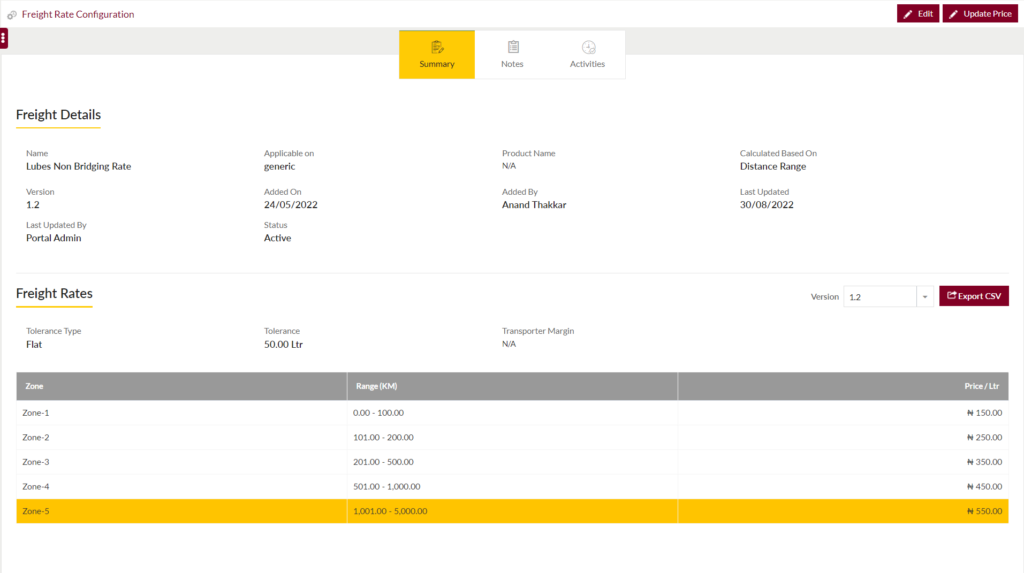This screenshot has height=573, width=1024.
Task: Click the ₦ 450.00 price
Action: (984, 487)
